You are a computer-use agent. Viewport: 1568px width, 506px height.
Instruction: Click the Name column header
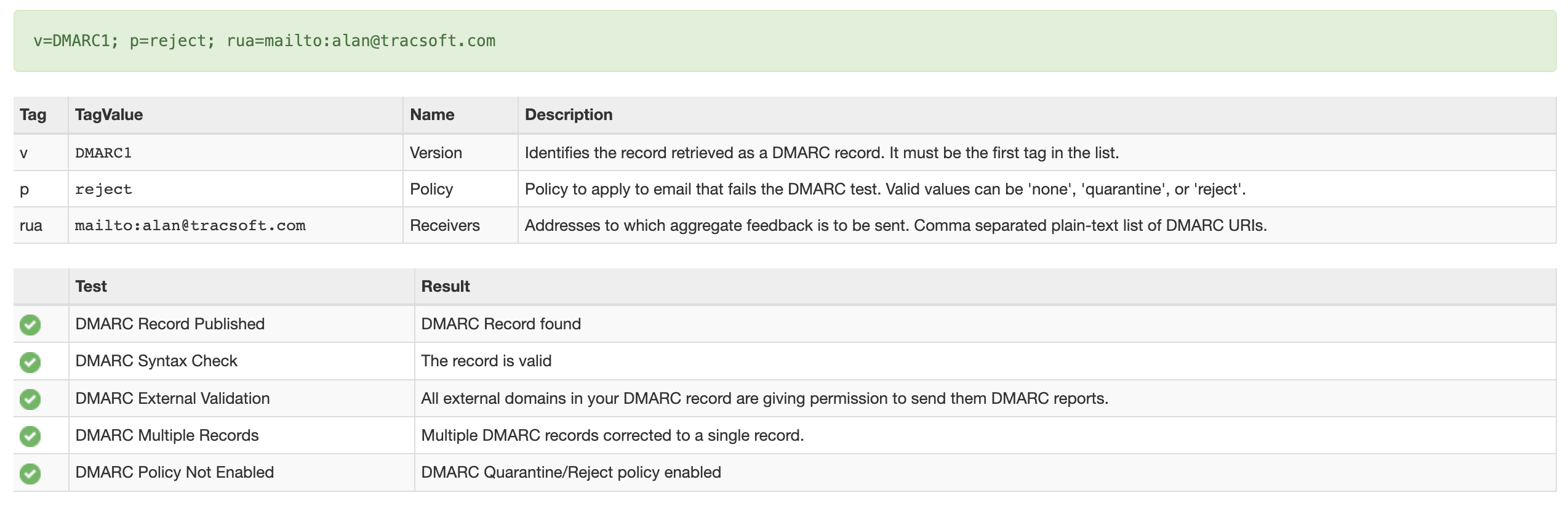(x=432, y=115)
